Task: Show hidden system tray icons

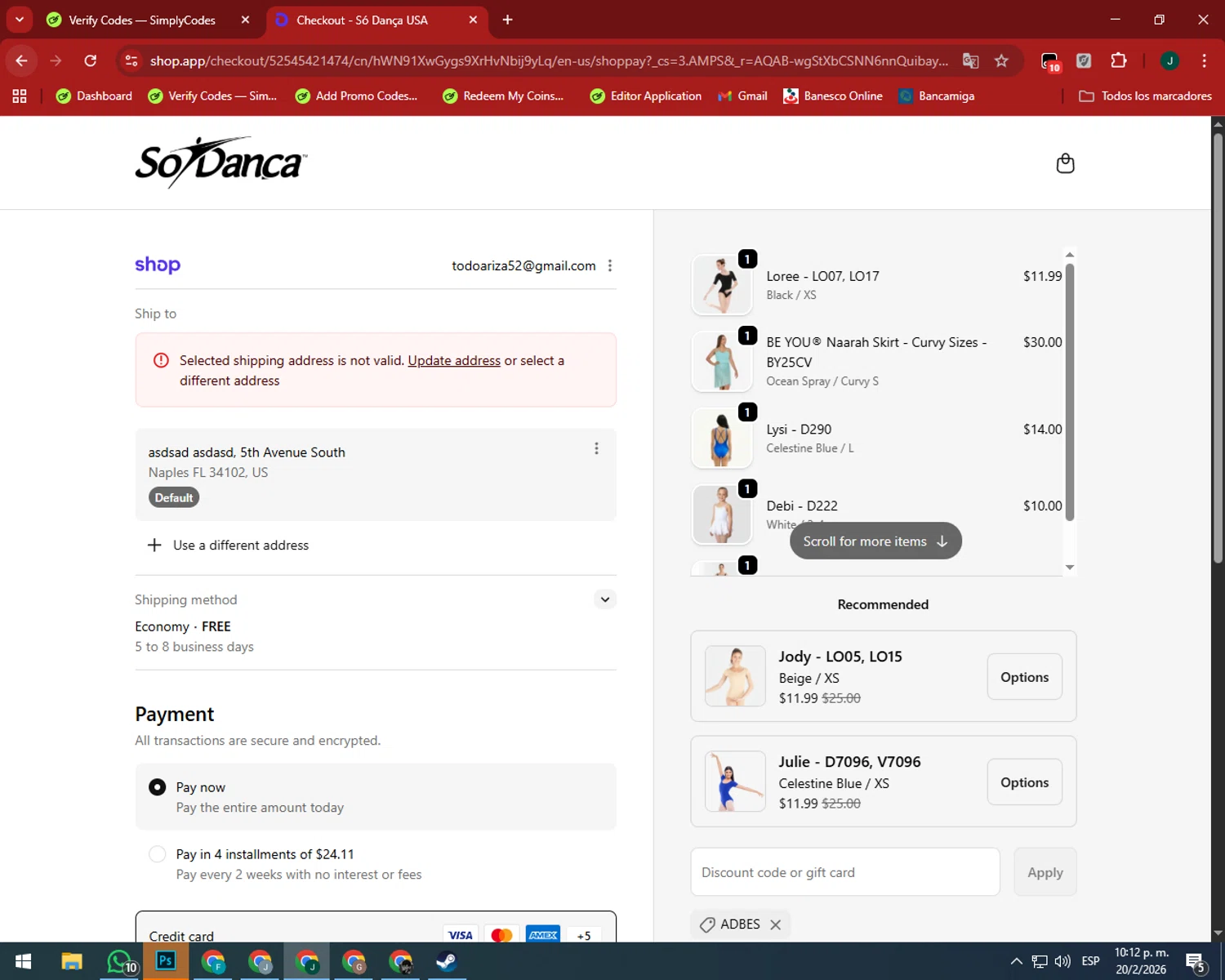Action: [x=1016, y=961]
